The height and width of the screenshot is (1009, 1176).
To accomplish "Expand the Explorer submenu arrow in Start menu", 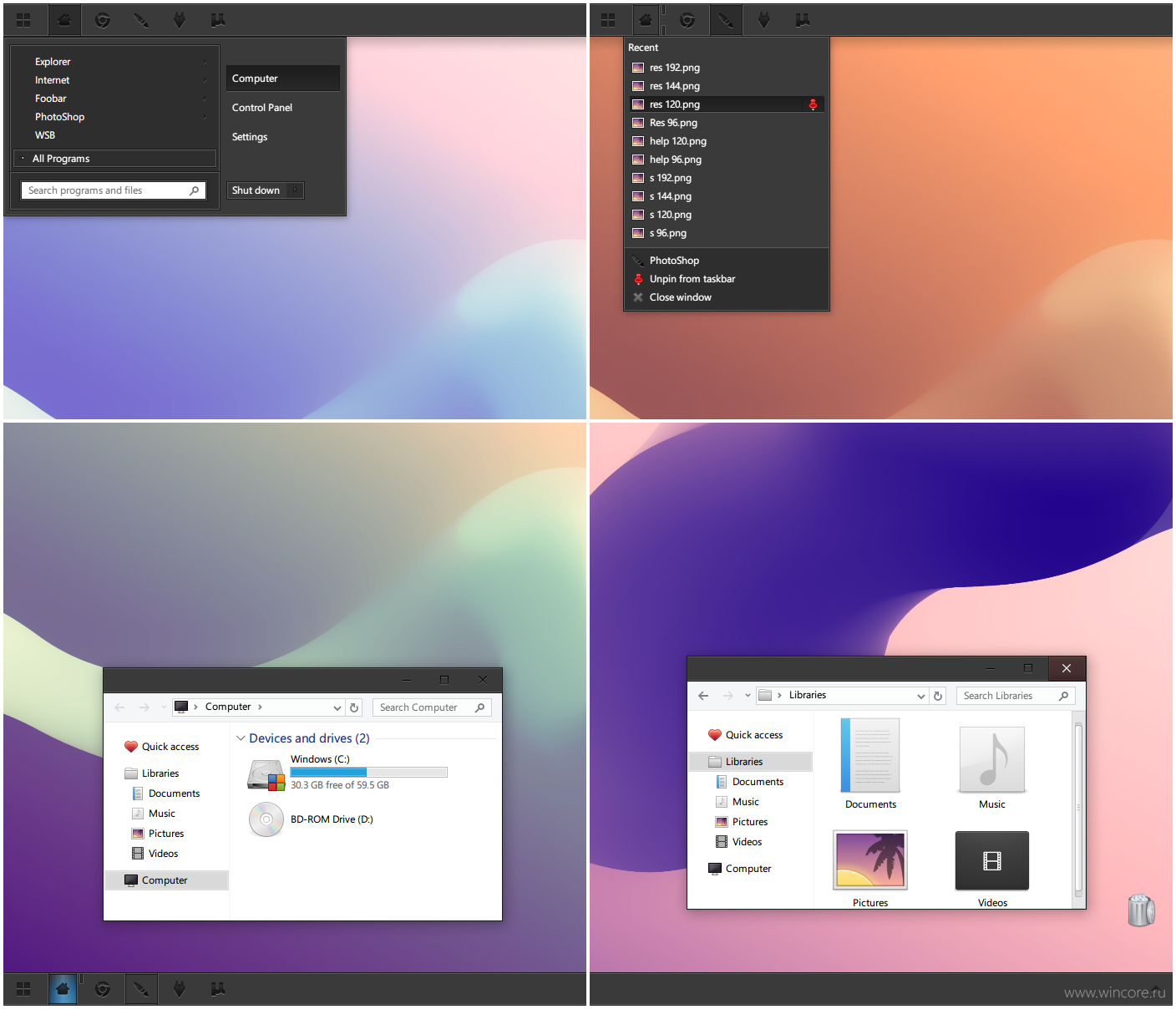I will click(x=205, y=62).
